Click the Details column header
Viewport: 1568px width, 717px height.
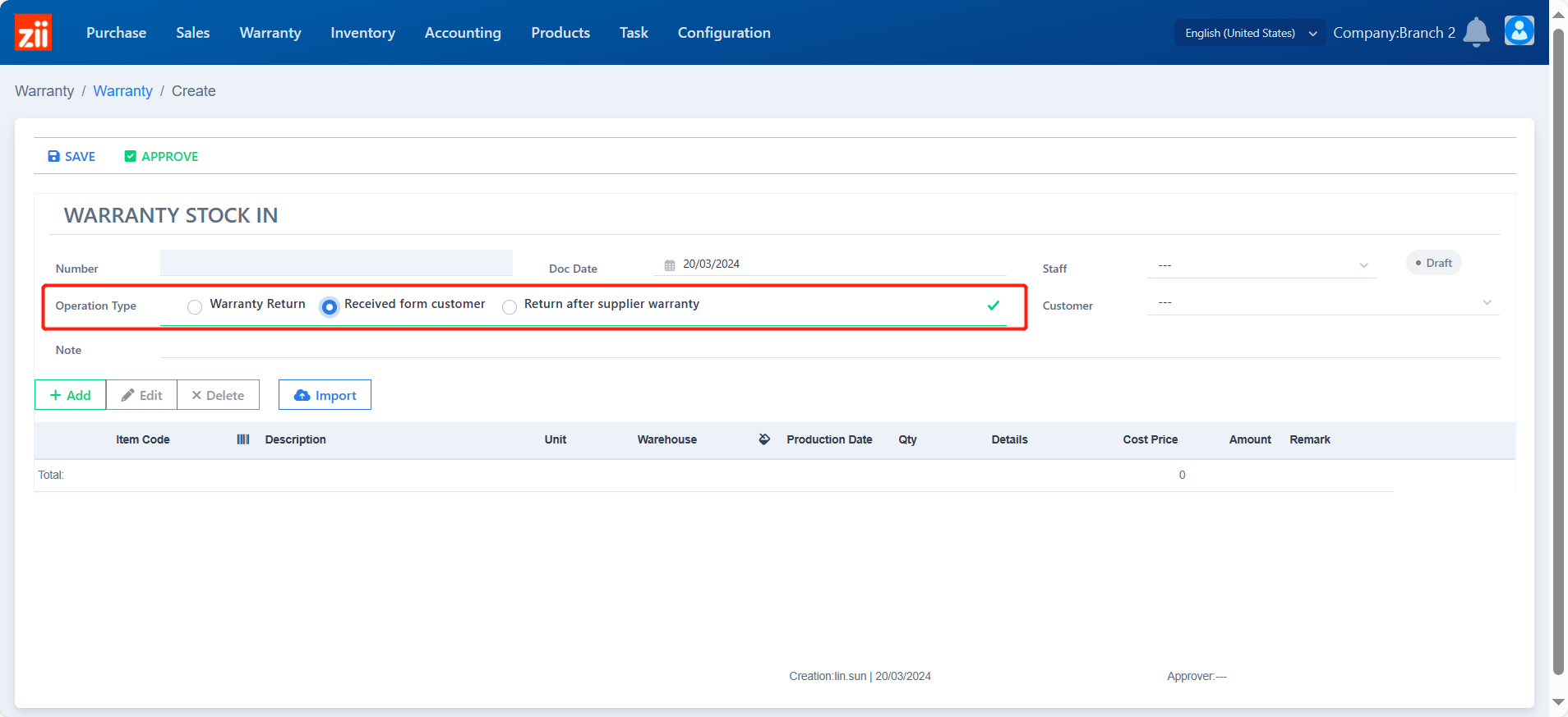1009,439
